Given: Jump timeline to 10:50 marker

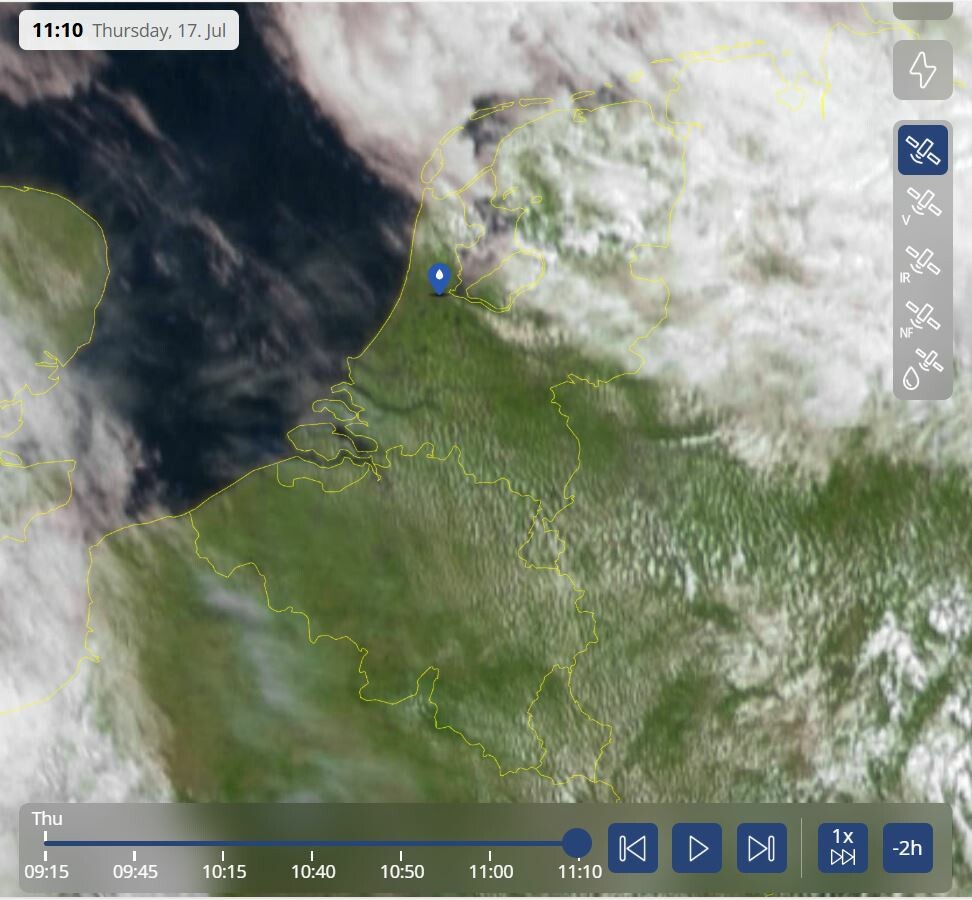Looking at the screenshot, I should 402,871.
